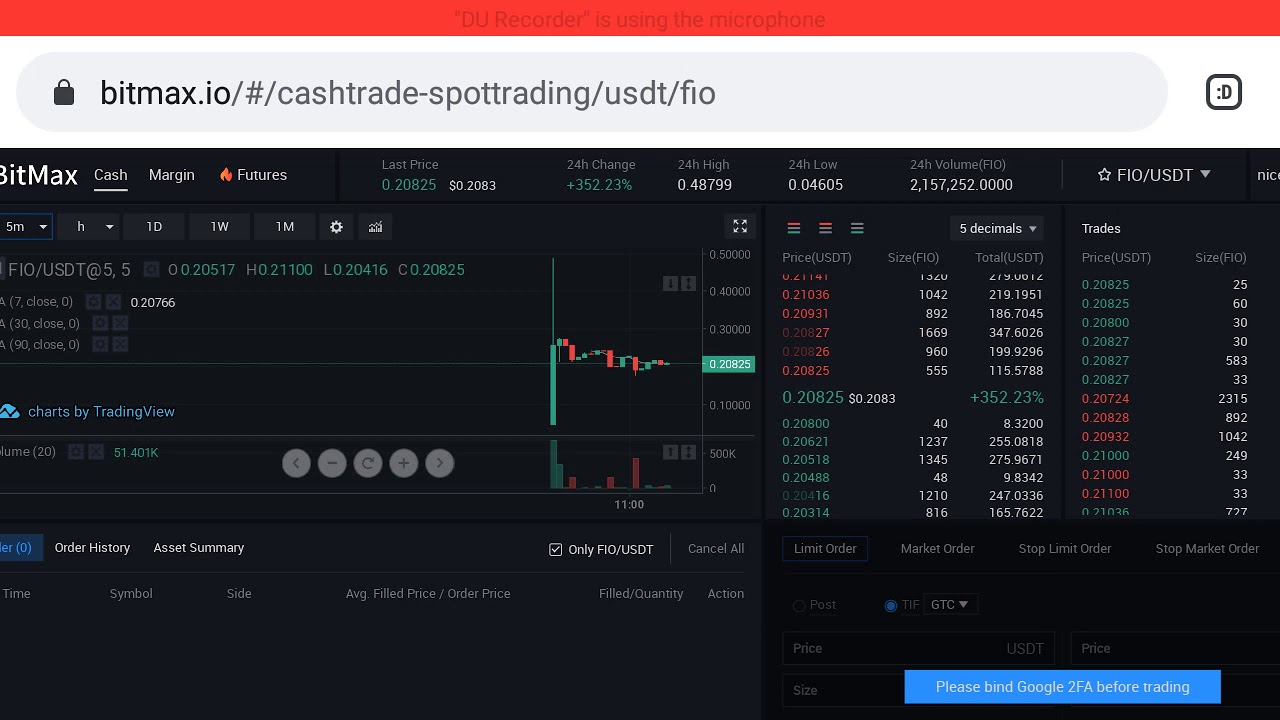
Task: Select bid order at price 0.20621
Action: [x=913, y=442]
